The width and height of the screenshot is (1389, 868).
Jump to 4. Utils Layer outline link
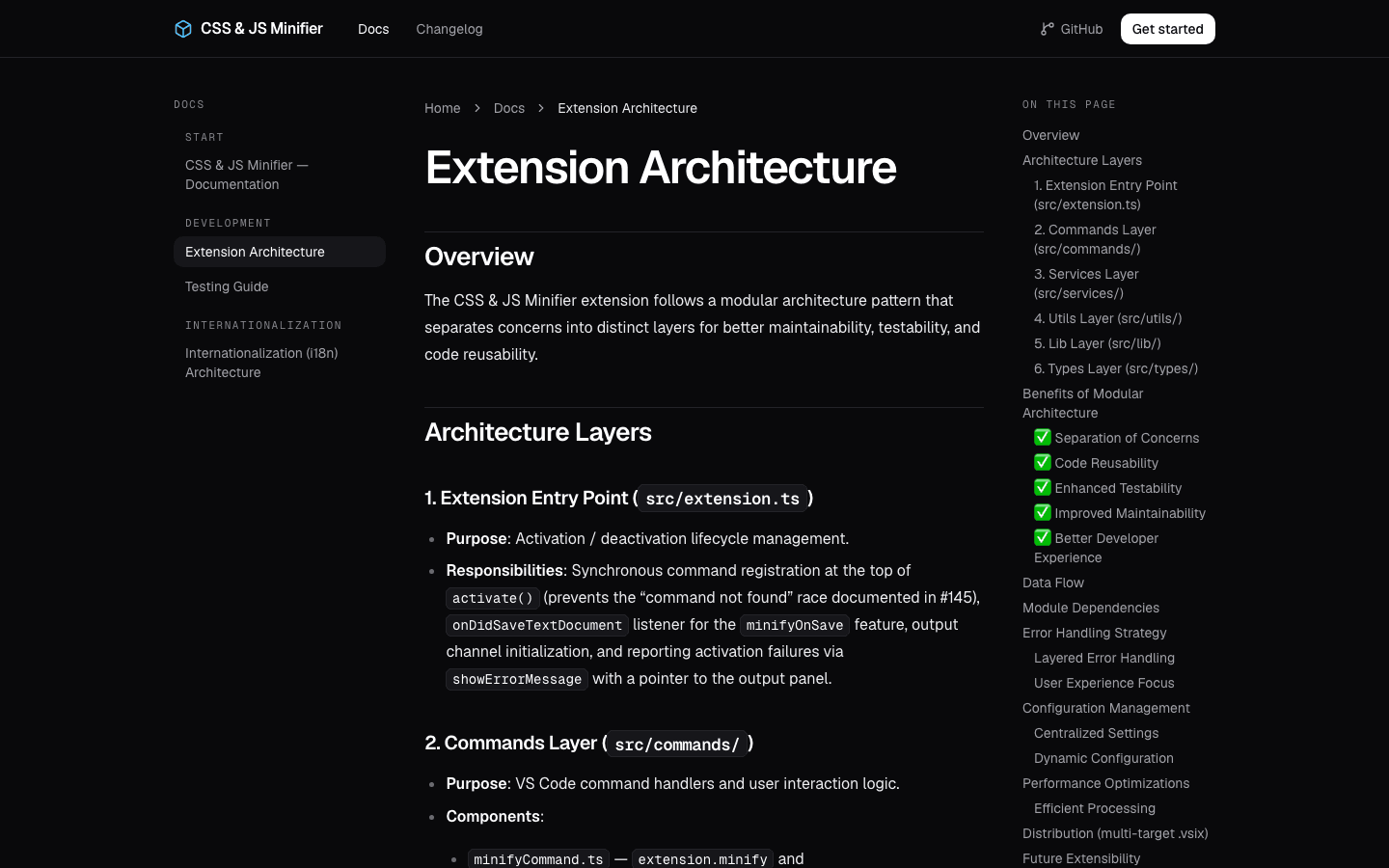pyautogui.click(x=1107, y=318)
